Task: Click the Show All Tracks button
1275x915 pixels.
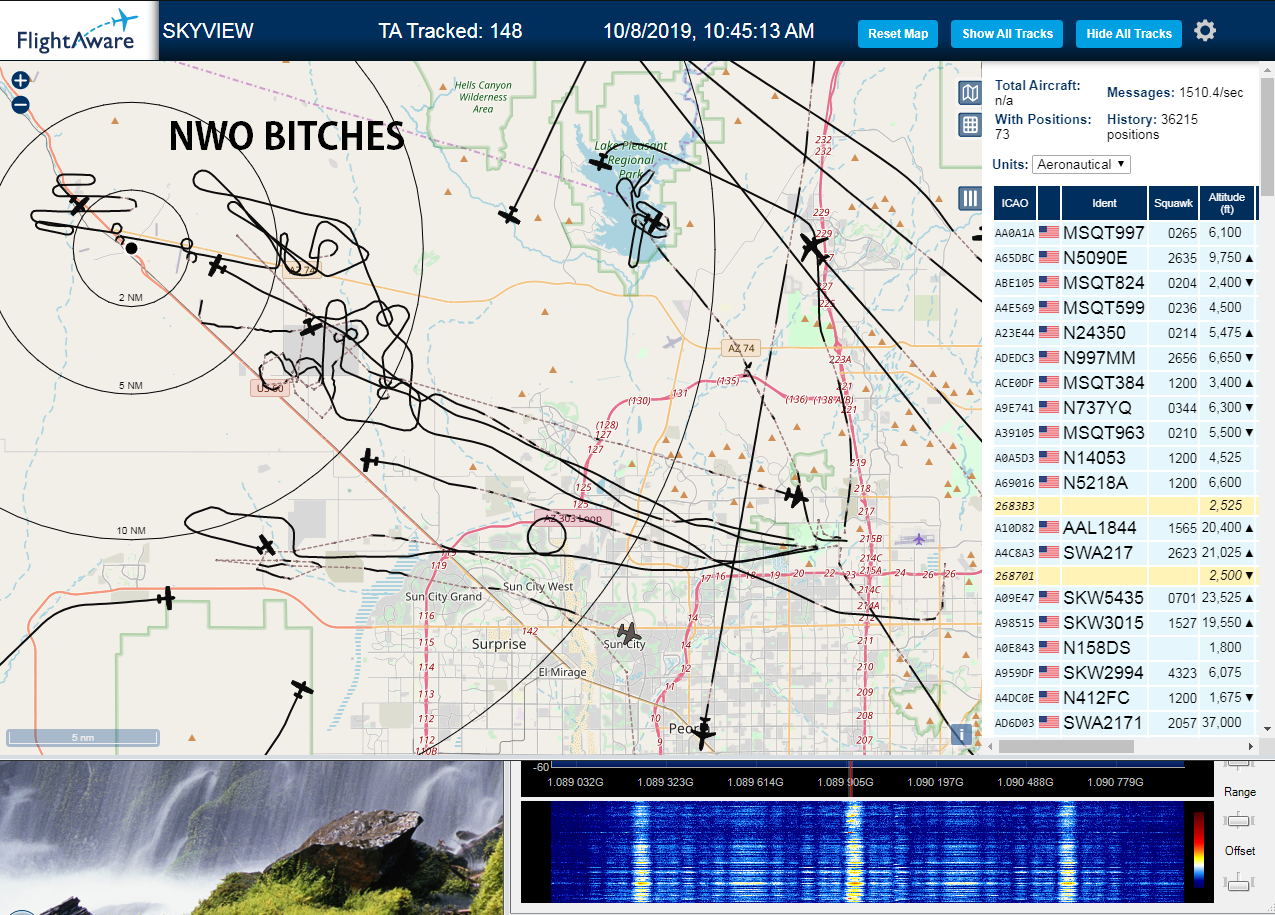Action: pyautogui.click(x=1007, y=34)
